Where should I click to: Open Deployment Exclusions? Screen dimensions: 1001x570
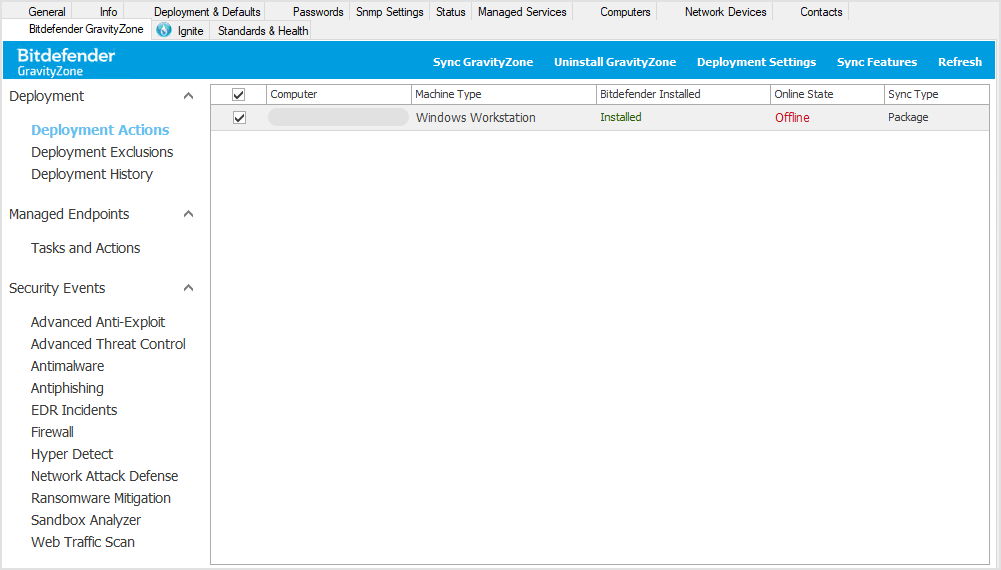pyautogui.click(x=102, y=152)
